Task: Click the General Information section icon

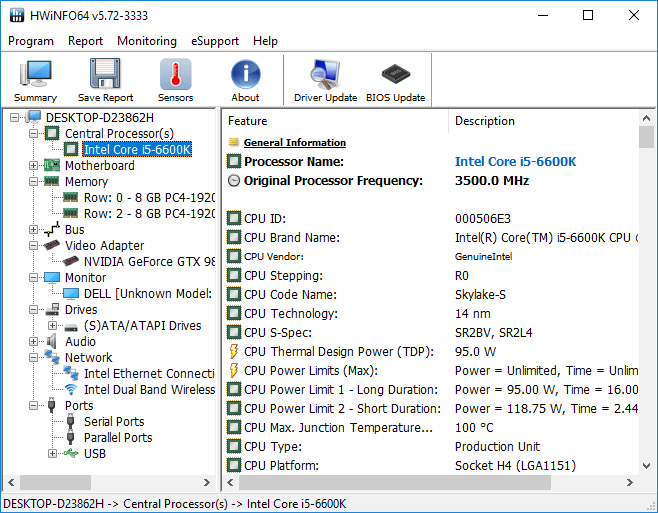Action: [x=234, y=142]
